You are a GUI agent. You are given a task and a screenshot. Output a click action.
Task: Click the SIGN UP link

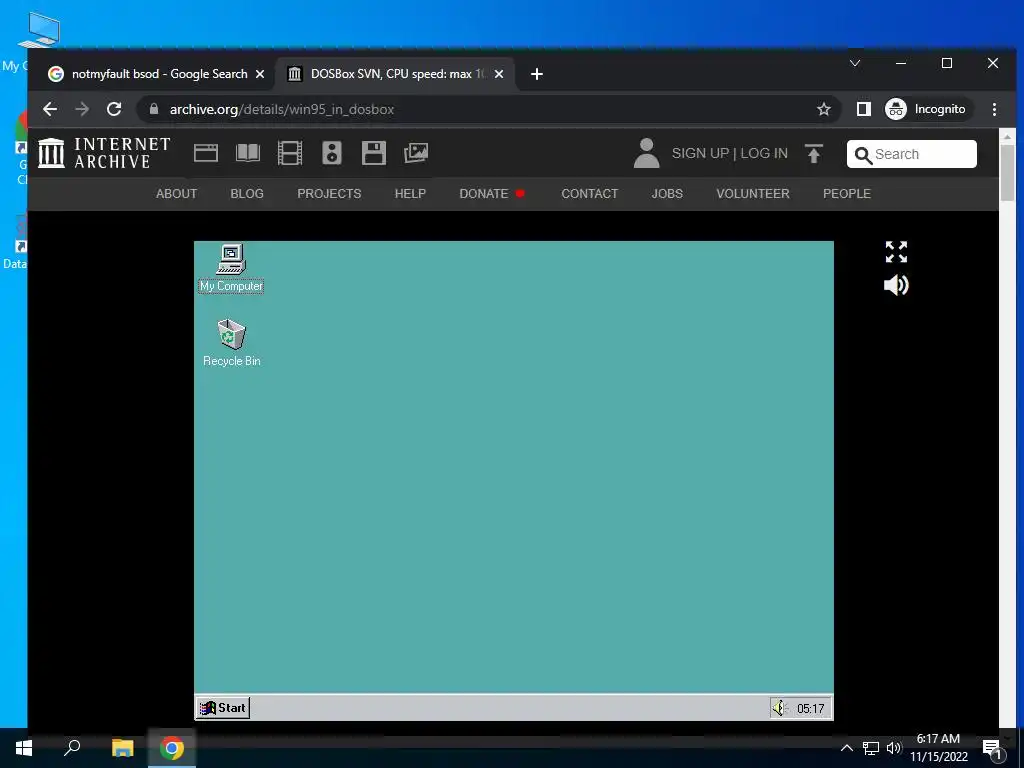click(700, 153)
